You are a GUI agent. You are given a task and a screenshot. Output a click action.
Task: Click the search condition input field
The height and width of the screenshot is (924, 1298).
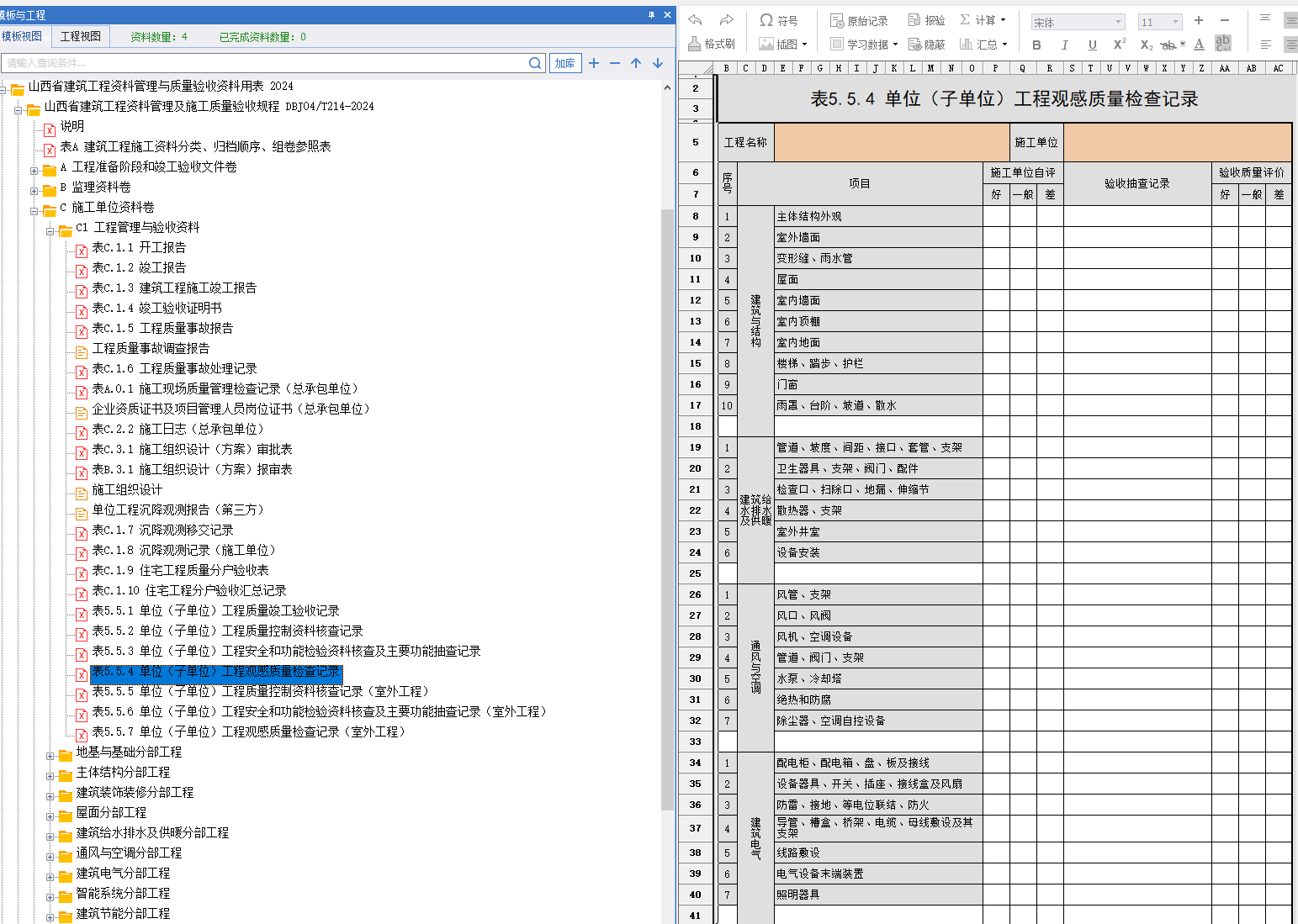point(265,63)
